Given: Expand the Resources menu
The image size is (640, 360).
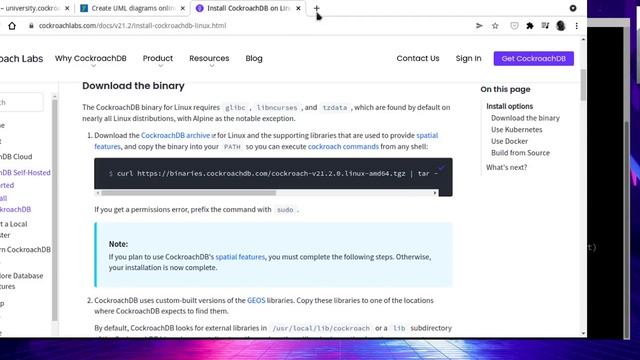Looking at the screenshot, I should (x=209, y=58).
